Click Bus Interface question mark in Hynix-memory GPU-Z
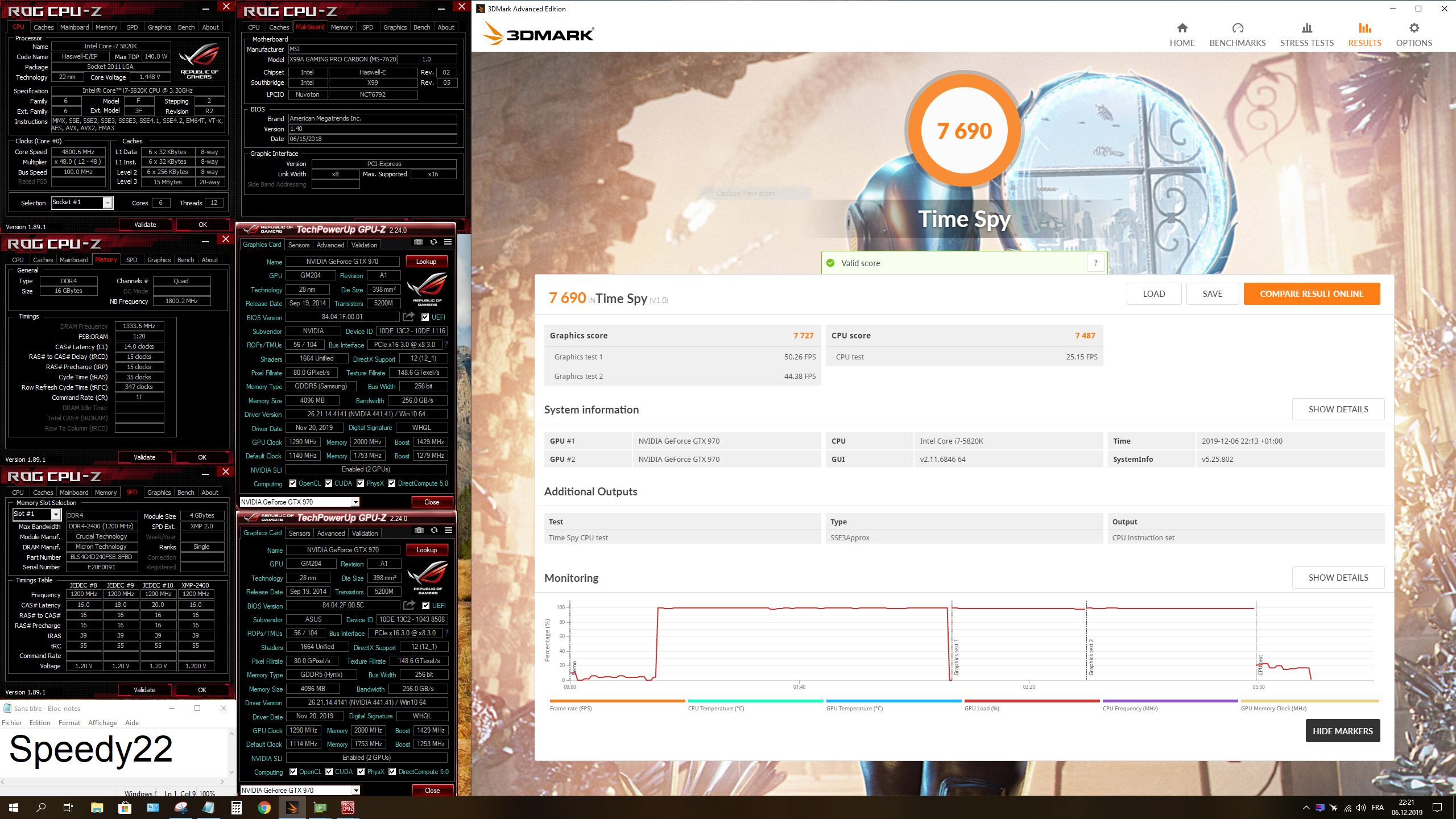The width and height of the screenshot is (1456, 819). [446, 633]
